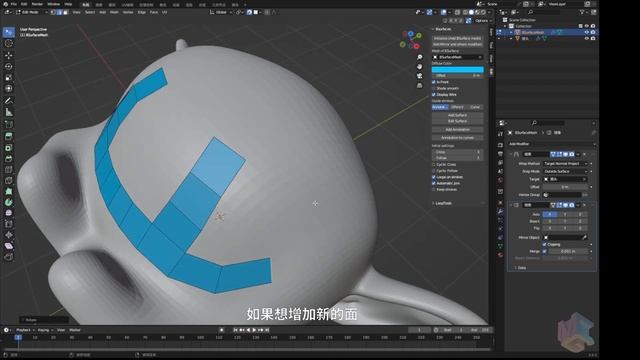The height and width of the screenshot is (360, 640).
Task: Toggle the Automatic join checkbox
Action: coord(434,183)
